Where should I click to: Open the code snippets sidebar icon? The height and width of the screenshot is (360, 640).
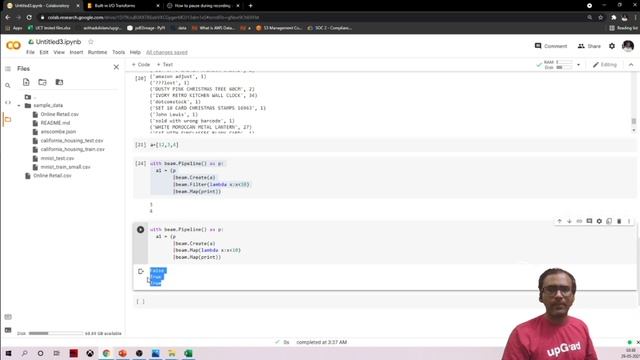click(8, 102)
